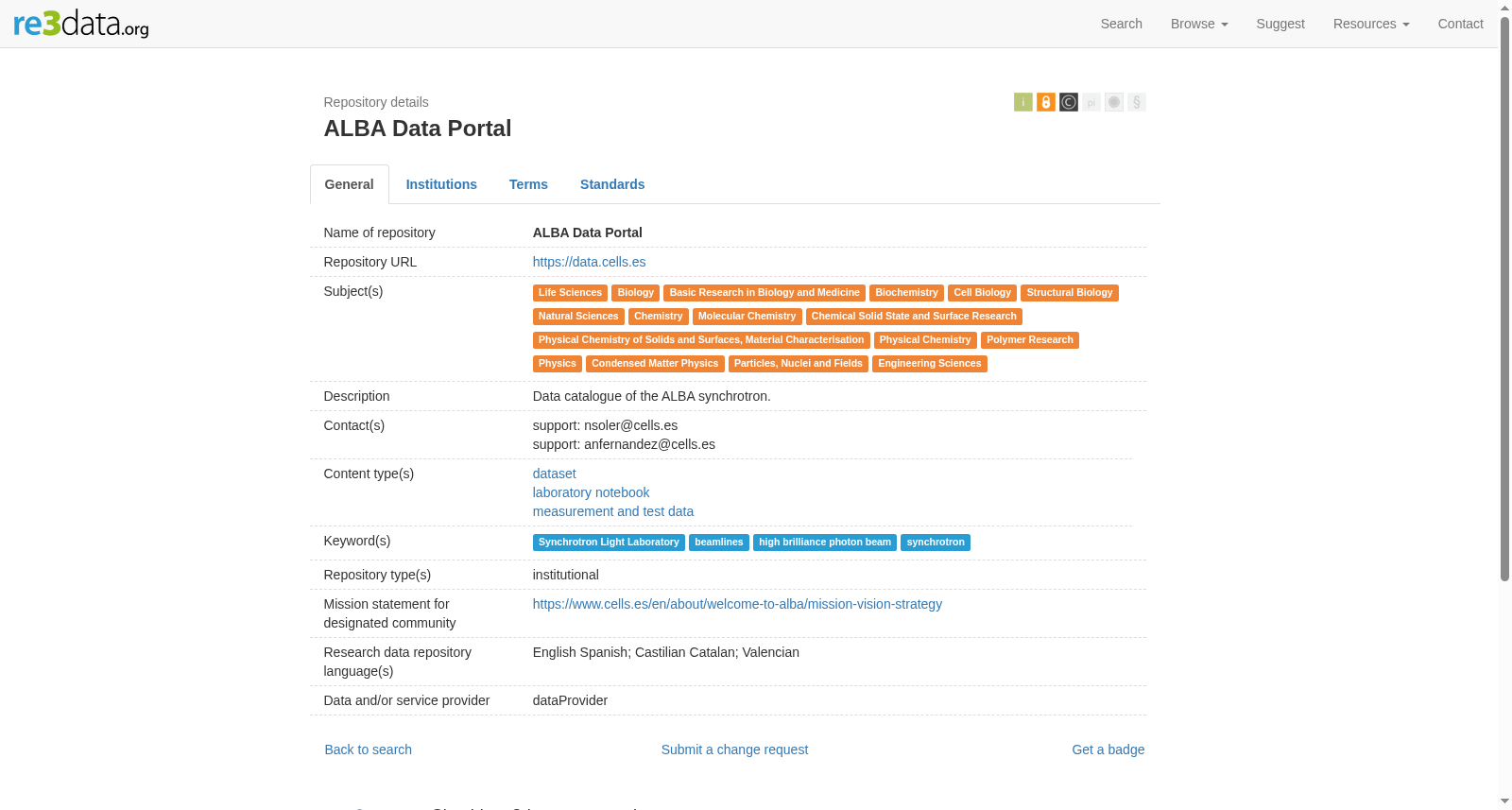Click the dark copyright license icon
1512x810 pixels.
(x=1069, y=102)
